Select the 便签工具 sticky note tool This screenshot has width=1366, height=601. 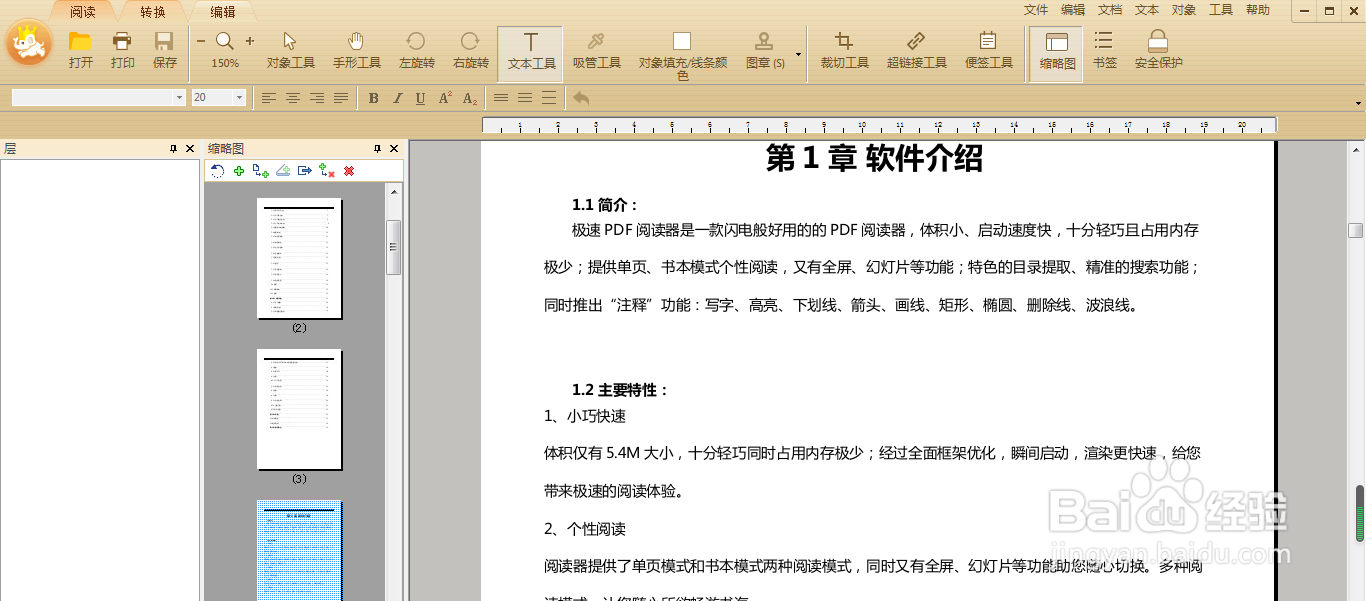point(988,50)
